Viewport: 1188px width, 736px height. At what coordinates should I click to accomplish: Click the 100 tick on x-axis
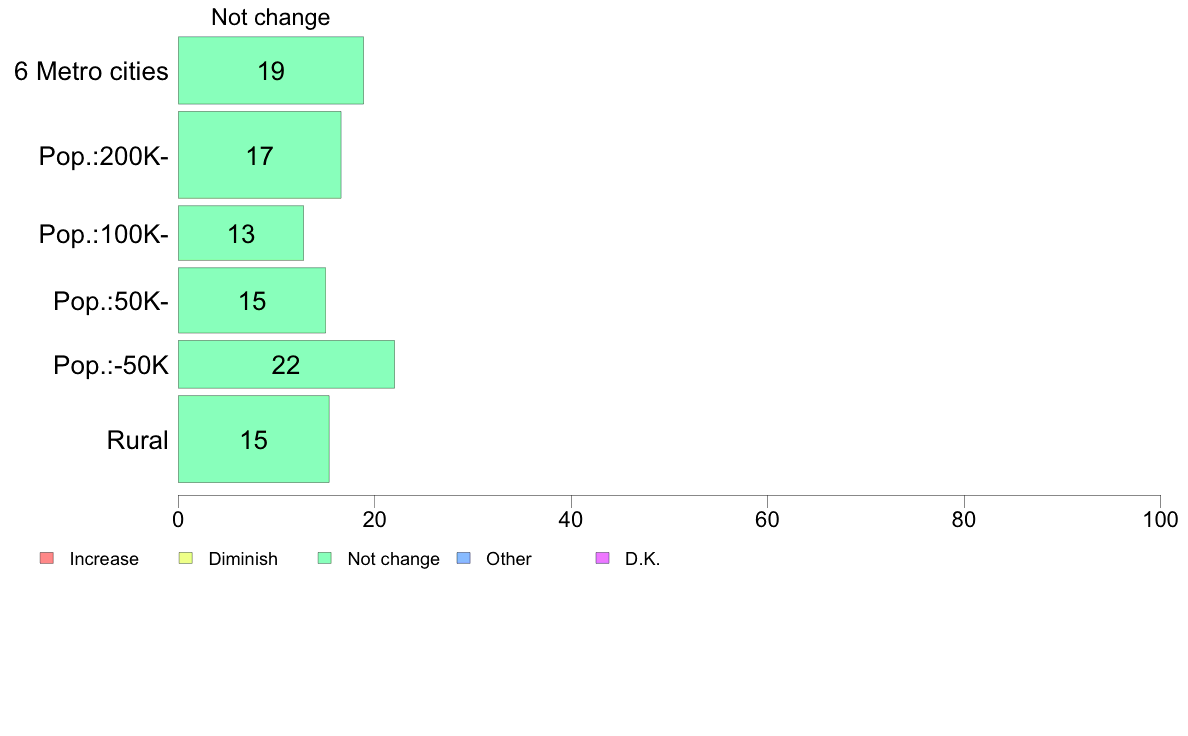(x=1160, y=519)
